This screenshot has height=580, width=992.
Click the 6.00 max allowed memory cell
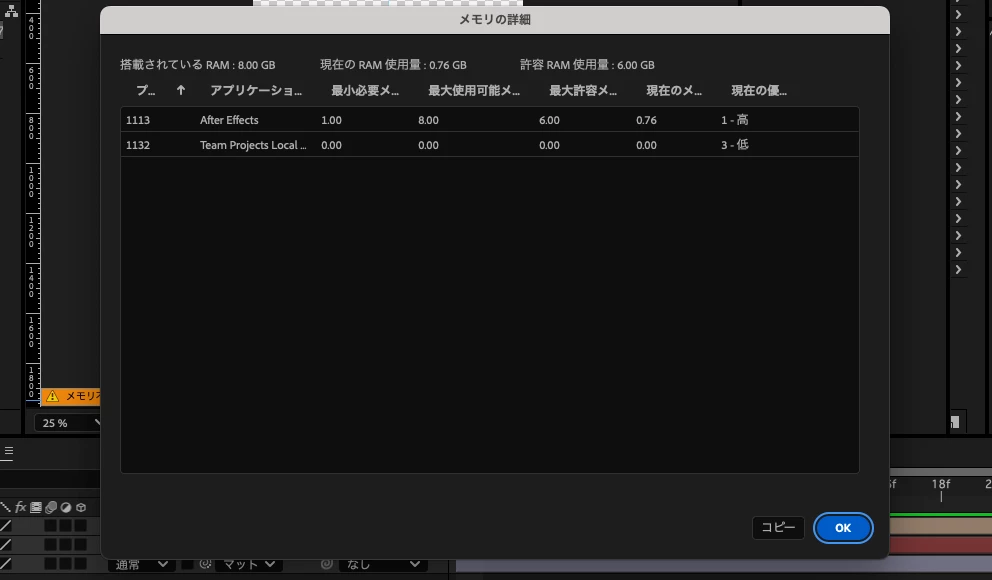549,120
